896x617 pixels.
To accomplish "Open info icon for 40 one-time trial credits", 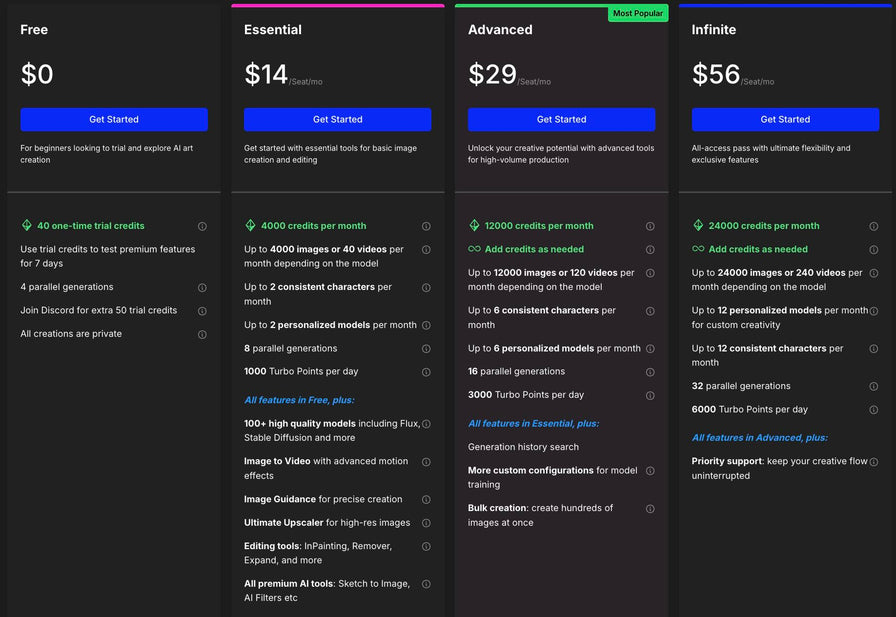I will point(202,227).
